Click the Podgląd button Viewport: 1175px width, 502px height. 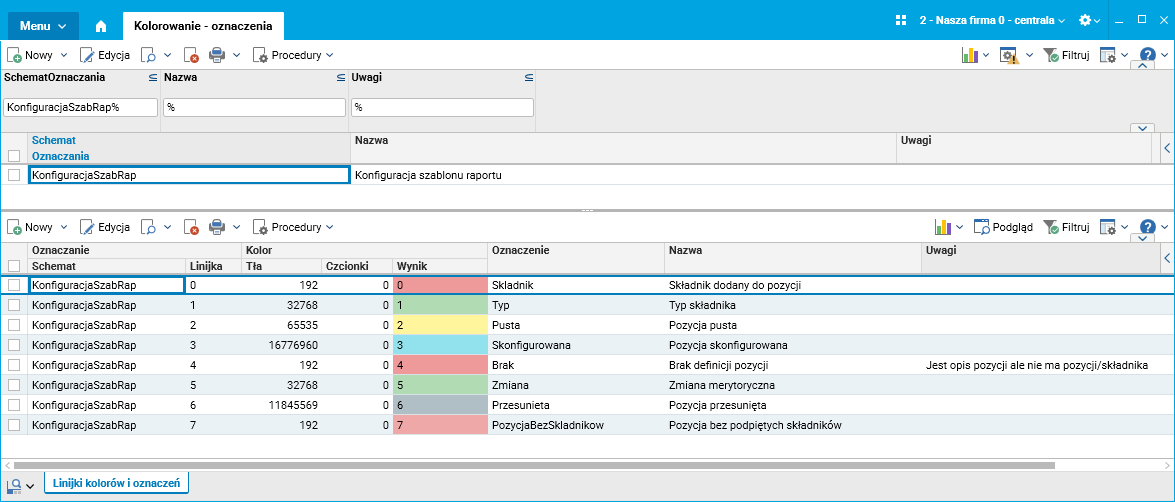[1003, 227]
